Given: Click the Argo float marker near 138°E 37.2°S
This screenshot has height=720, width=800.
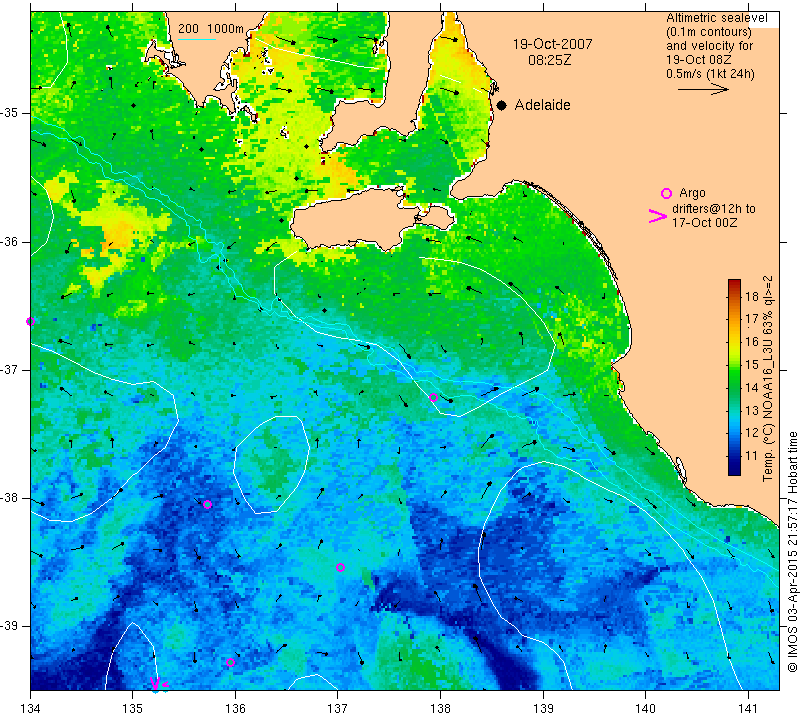Looking at the screenshot, I should (x=433, y=398).
